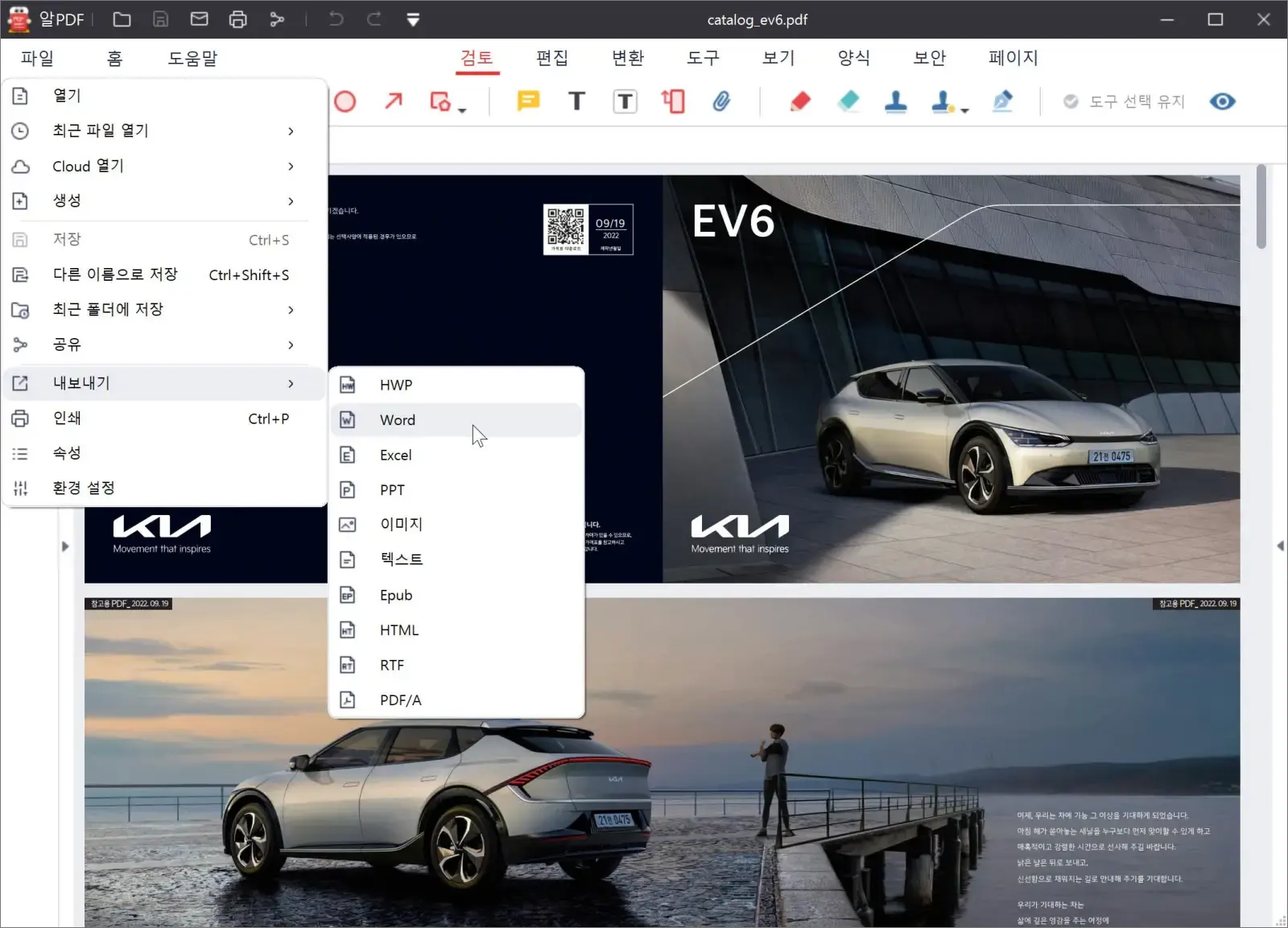The height and width of the screenshot is (928, 1288).
Task: Export to 텍스트 format
Action: coord(456,559)
